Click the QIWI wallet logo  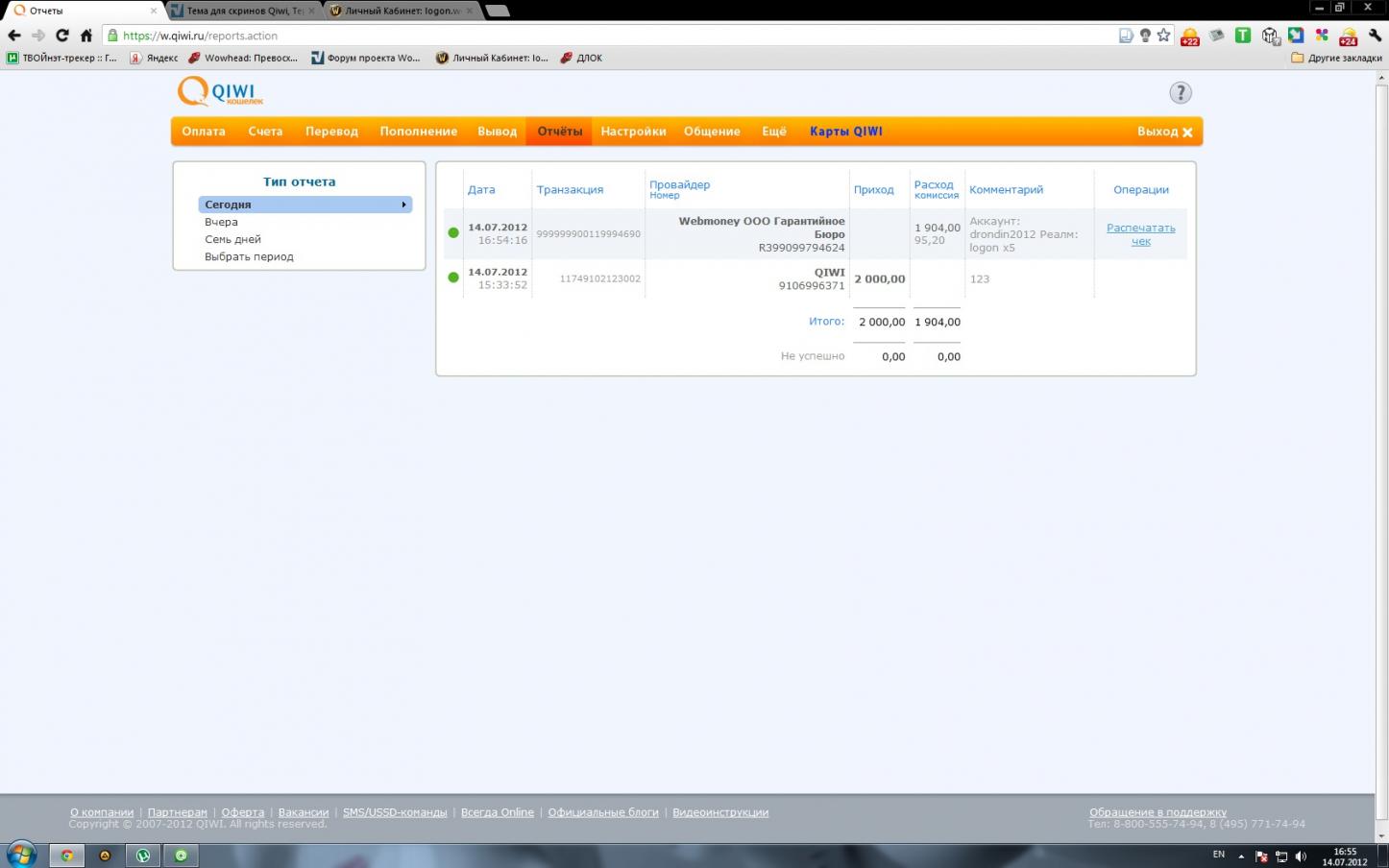coord(220,92)
